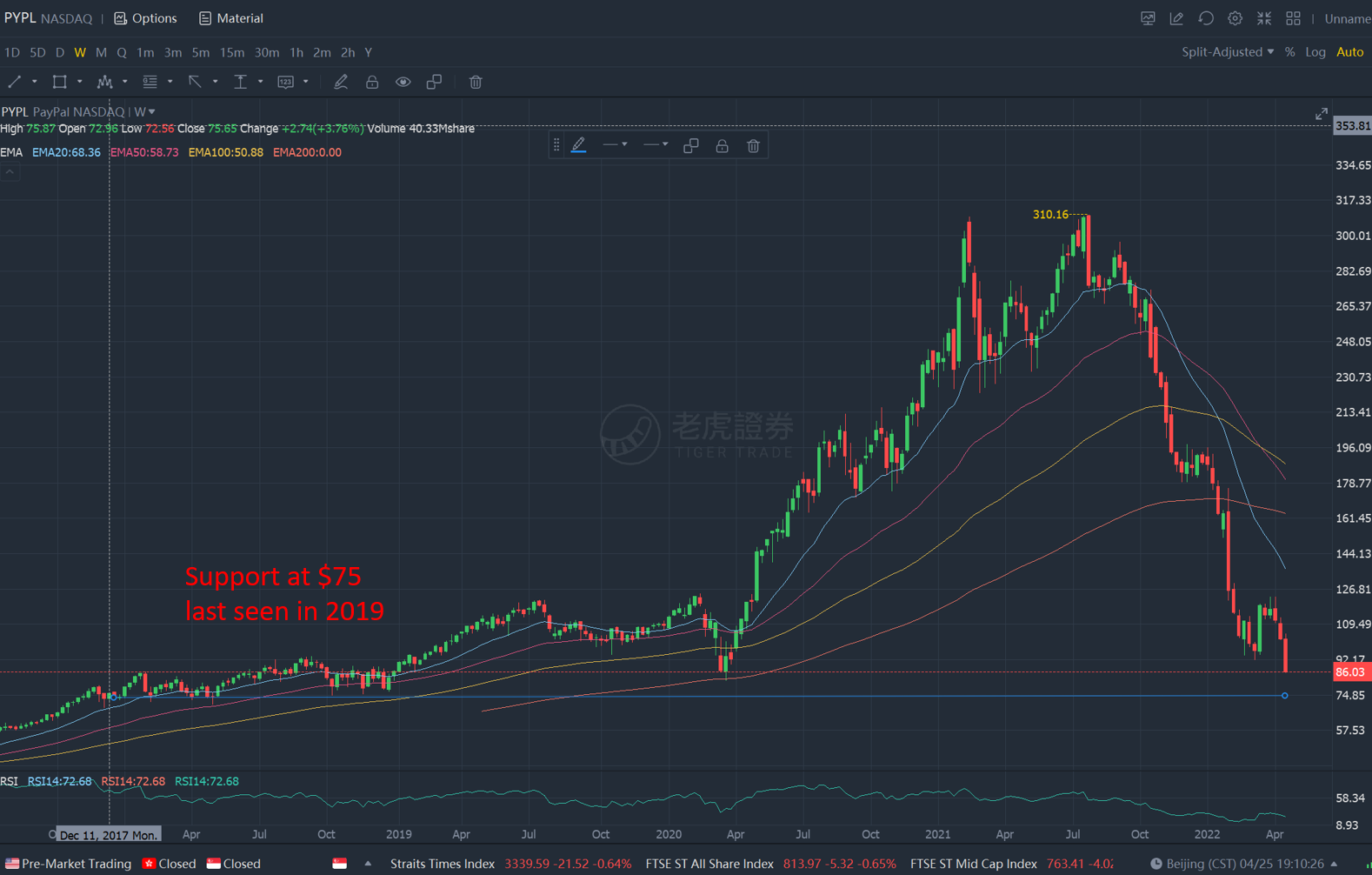The image size is (1372, 875).
Task: Open the line style dropdown in floating toolbar
Action: click(x=616, y=145)
